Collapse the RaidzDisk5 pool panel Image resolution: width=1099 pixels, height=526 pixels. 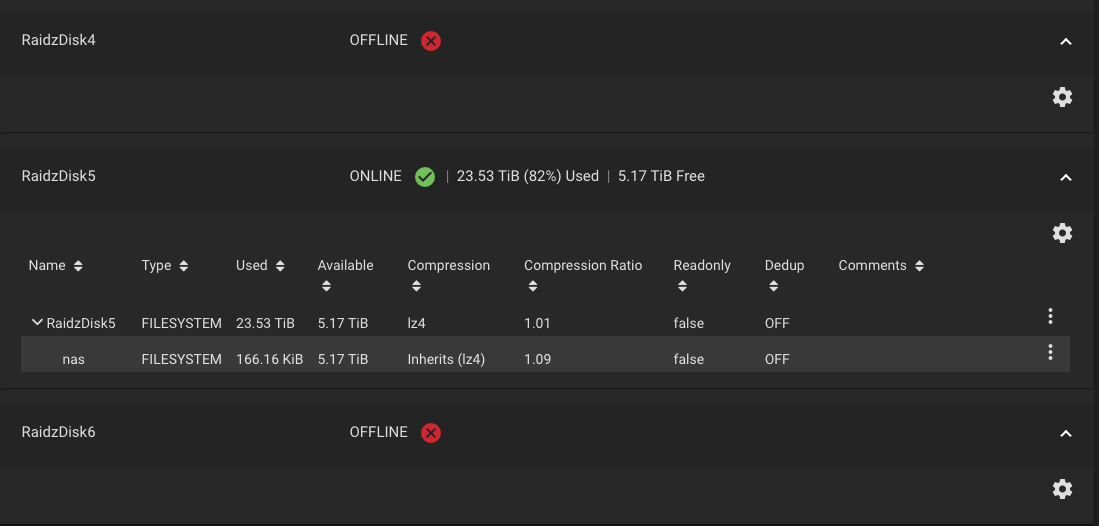1065,177
